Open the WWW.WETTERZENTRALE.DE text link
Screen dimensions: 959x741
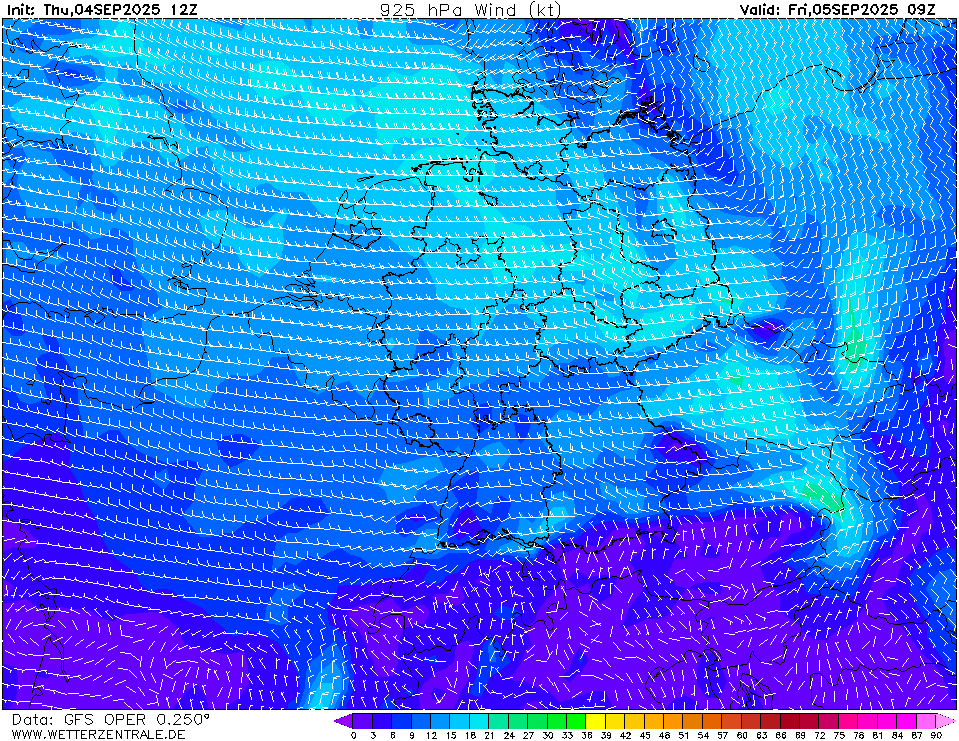[98, 734]
